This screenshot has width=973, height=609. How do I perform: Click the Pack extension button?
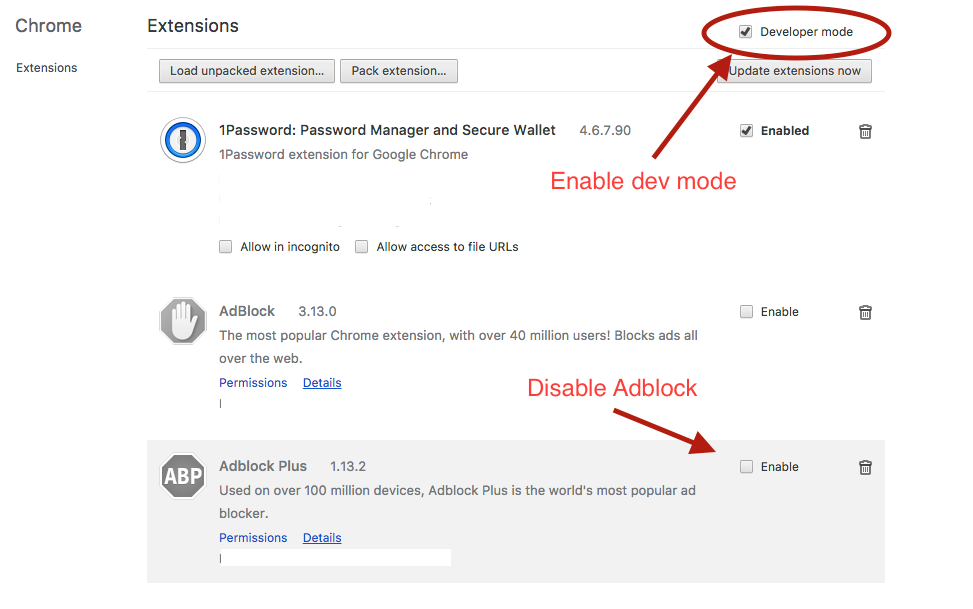tap(398, 71)
